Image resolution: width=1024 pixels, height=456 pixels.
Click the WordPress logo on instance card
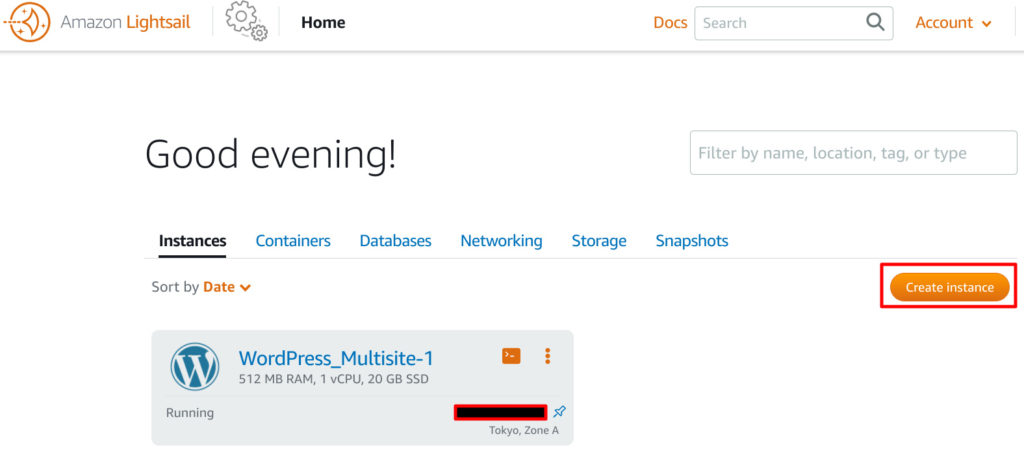coord(195,366)
